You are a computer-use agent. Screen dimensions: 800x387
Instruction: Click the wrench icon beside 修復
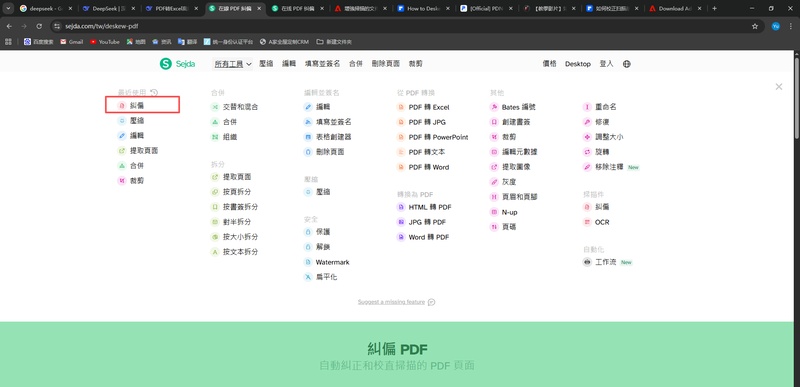[587, 122]
